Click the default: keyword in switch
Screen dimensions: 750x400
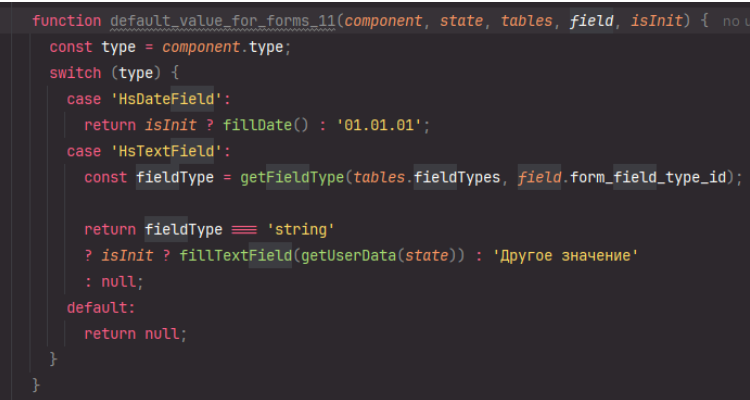point(100,308)
